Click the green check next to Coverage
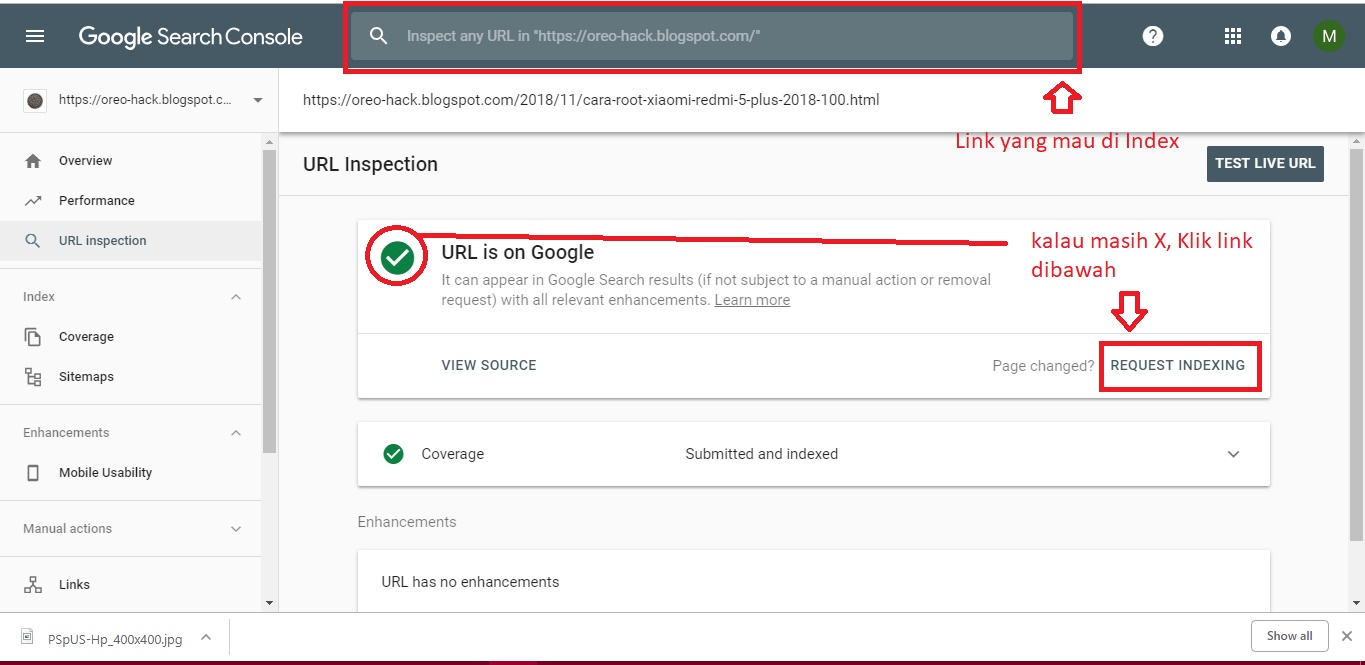Image resolution: width=1365 pixels, height=665 pixels. tap(394, 454)
